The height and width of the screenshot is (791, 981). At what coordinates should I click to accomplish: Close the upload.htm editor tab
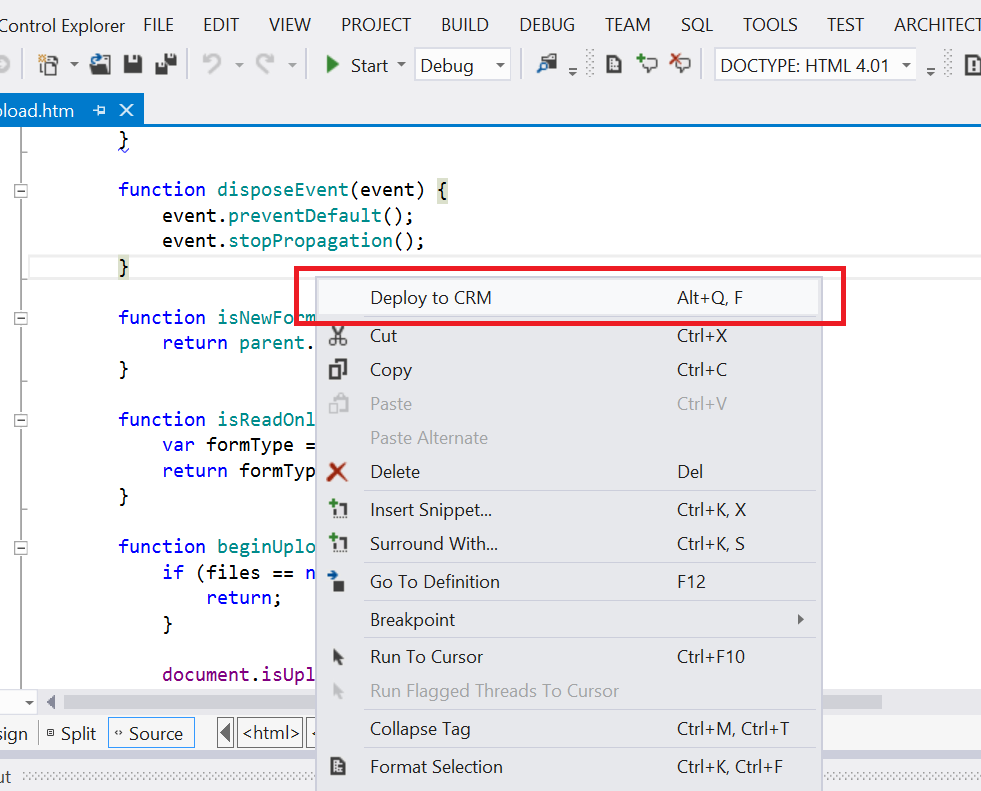[x=126, y=110]
